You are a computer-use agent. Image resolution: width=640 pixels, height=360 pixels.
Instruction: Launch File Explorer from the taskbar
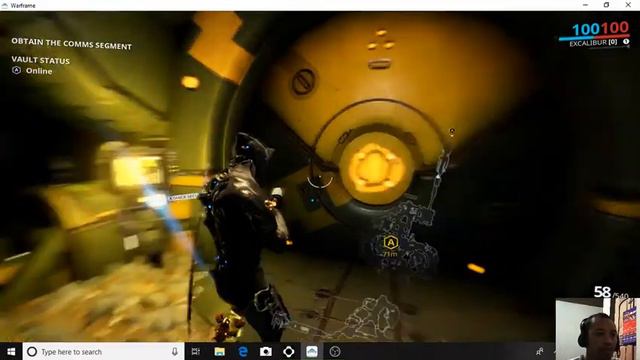tap(220, 351)
